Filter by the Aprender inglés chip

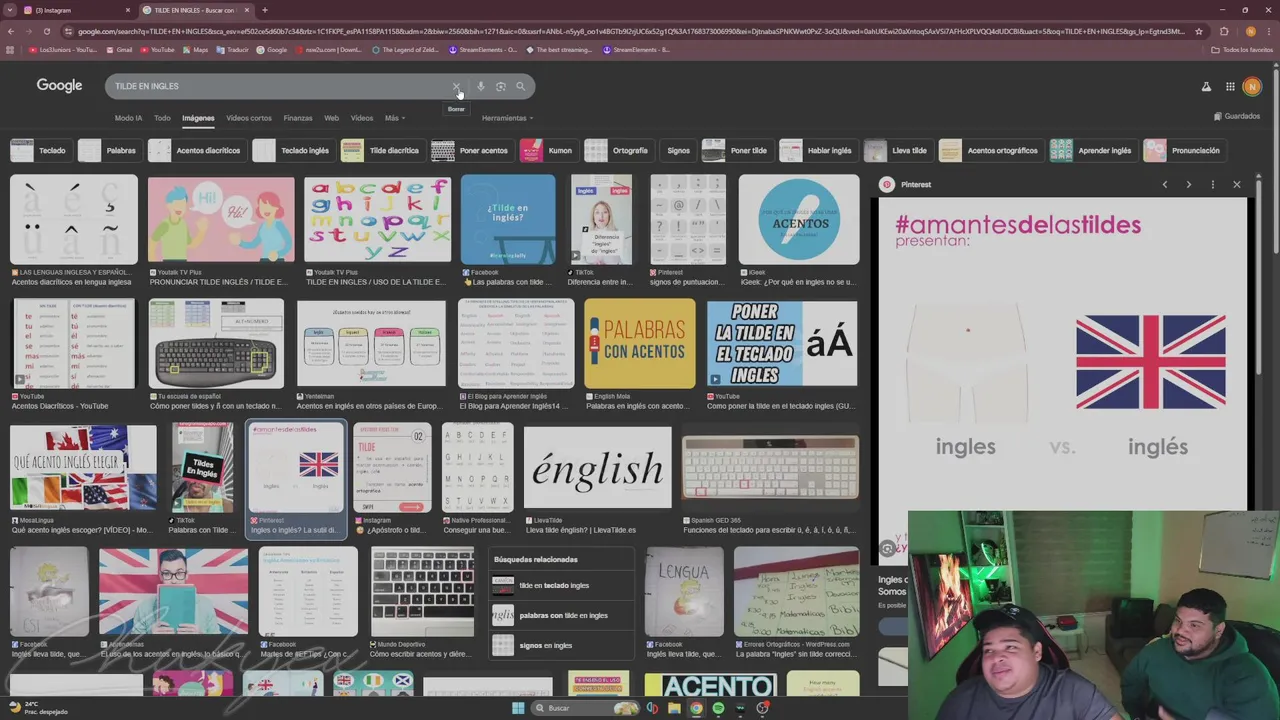click(1092, 151)
